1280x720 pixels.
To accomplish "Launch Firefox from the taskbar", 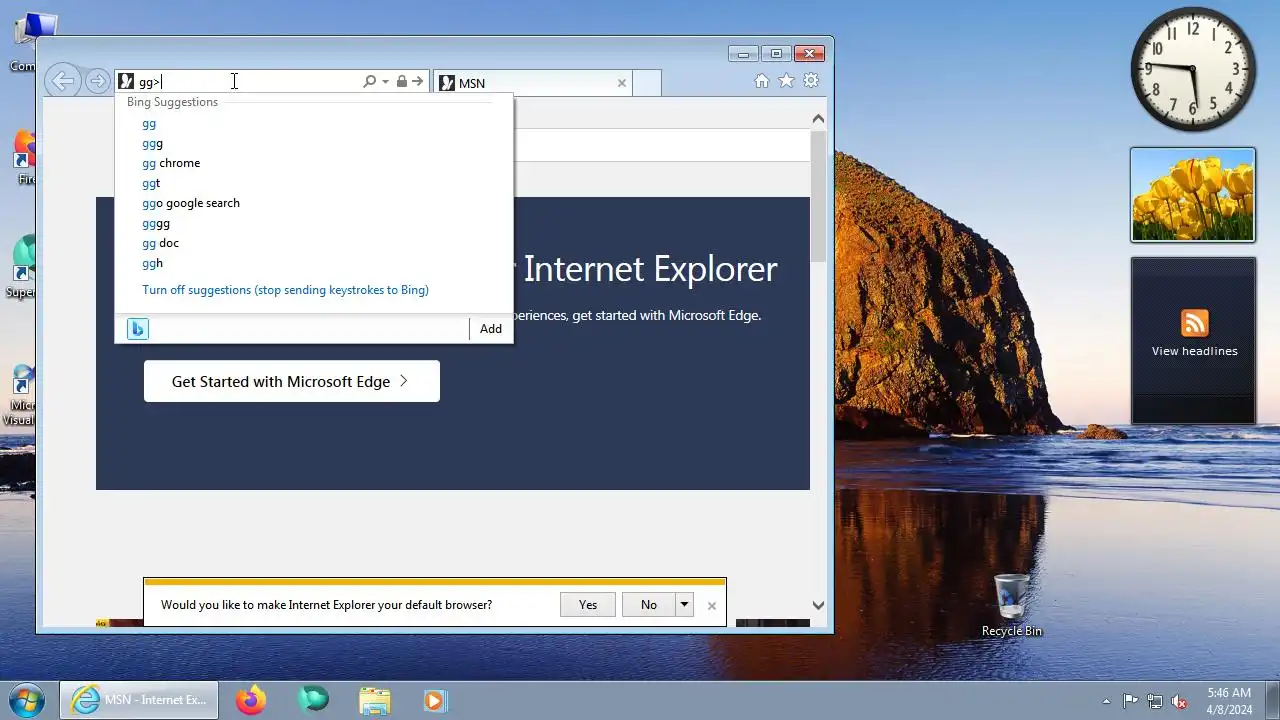I will click(x=251, y=700).
